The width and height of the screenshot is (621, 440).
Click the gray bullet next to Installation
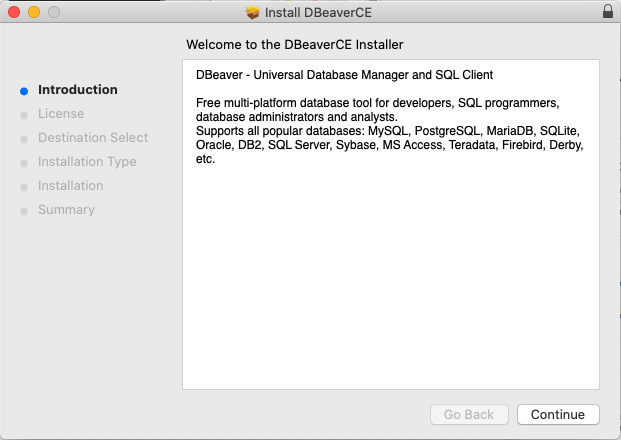[24, 187]
